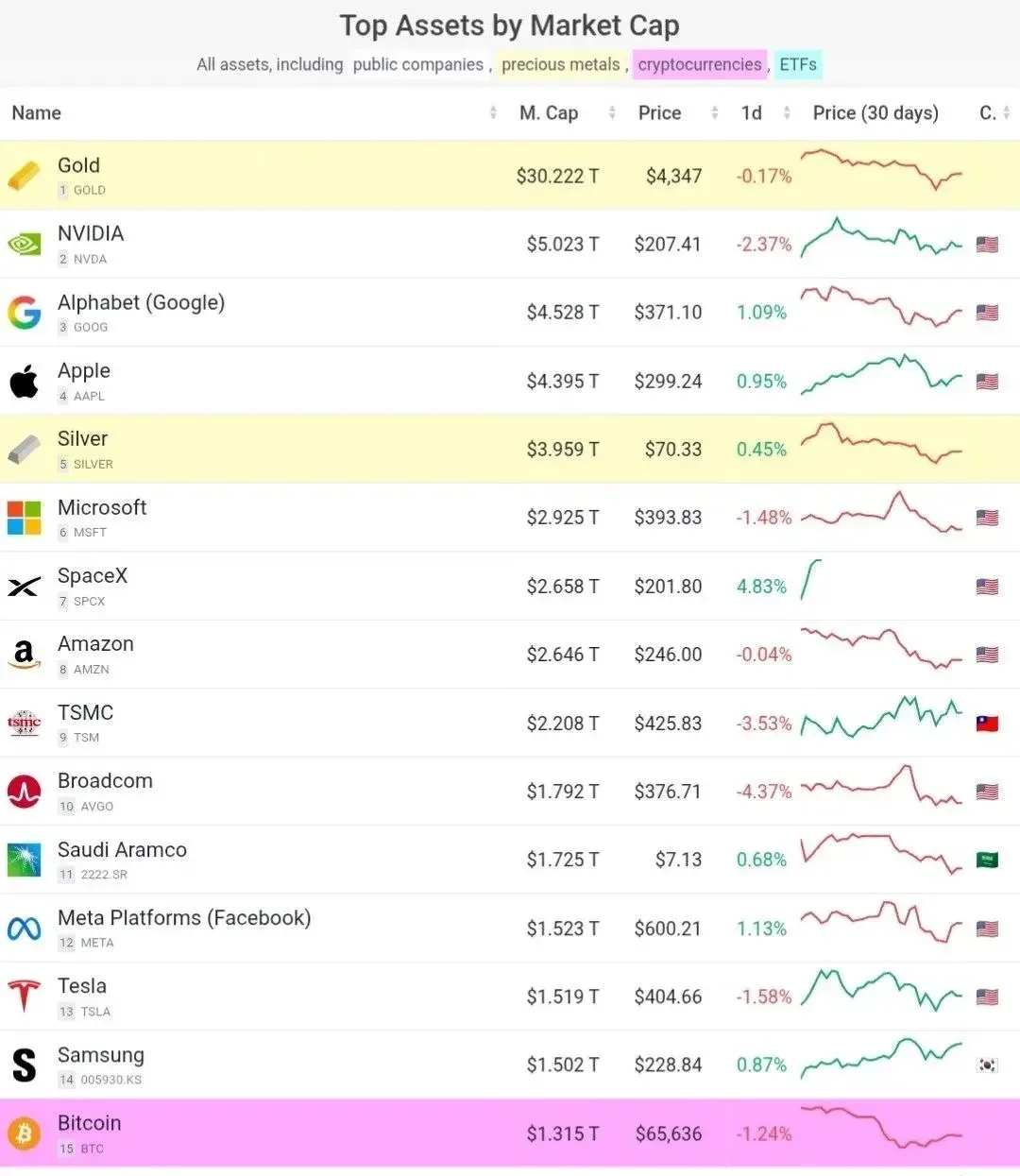Viewport: 1020px width, 1176px height.
Task: Click the US flag in Broadcom row
Action: (x=987, y=792)
